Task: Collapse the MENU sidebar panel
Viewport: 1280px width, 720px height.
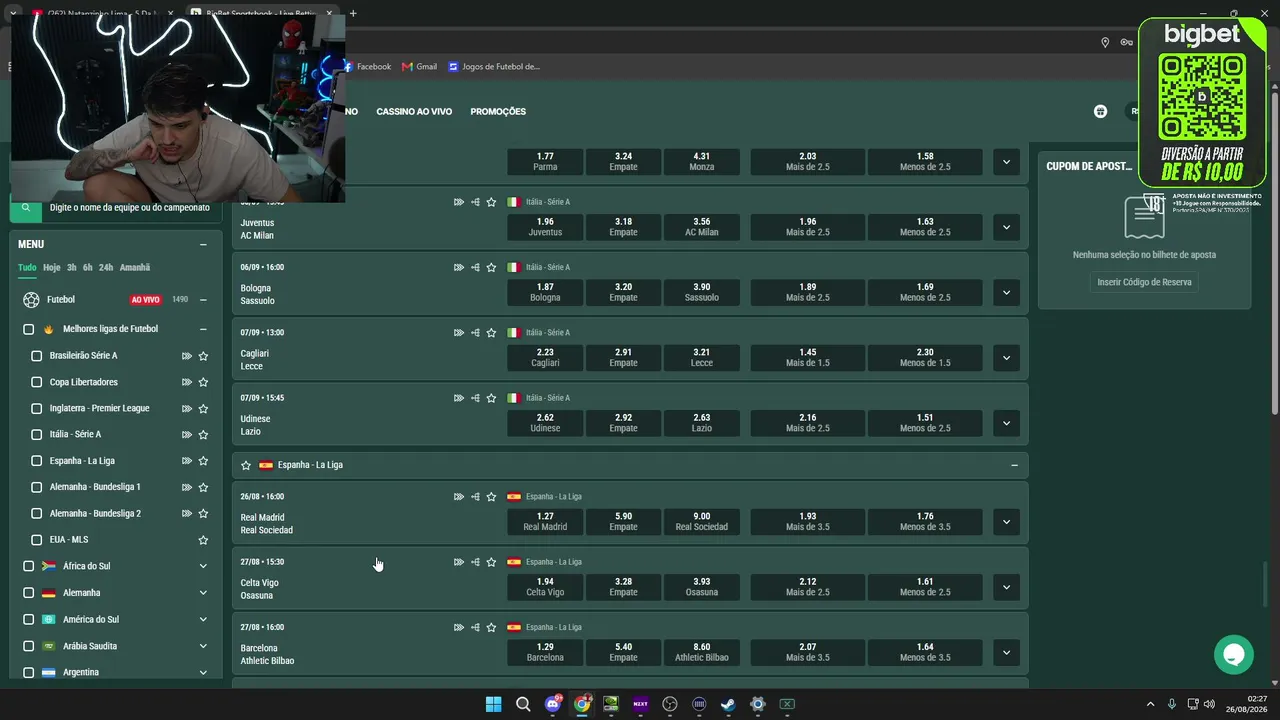Action: (x=203, y=244)
